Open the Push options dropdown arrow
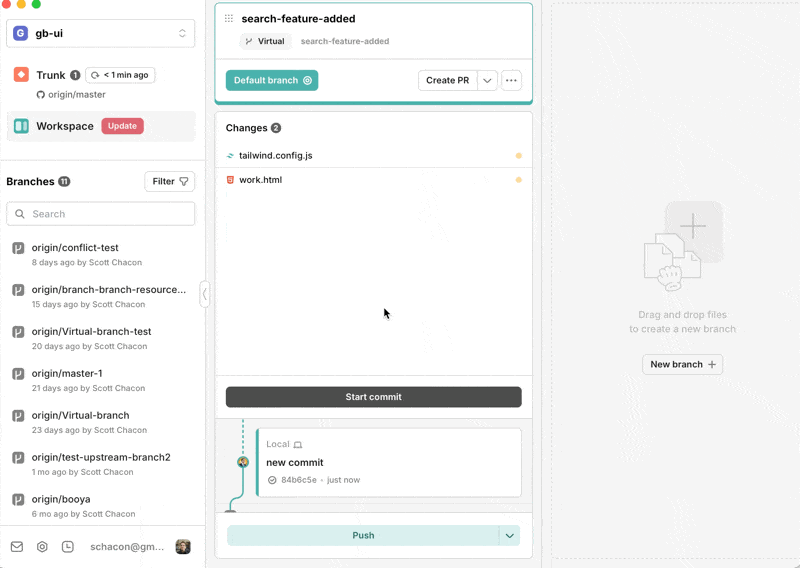The image size is (800, 568). click(510, 536)
